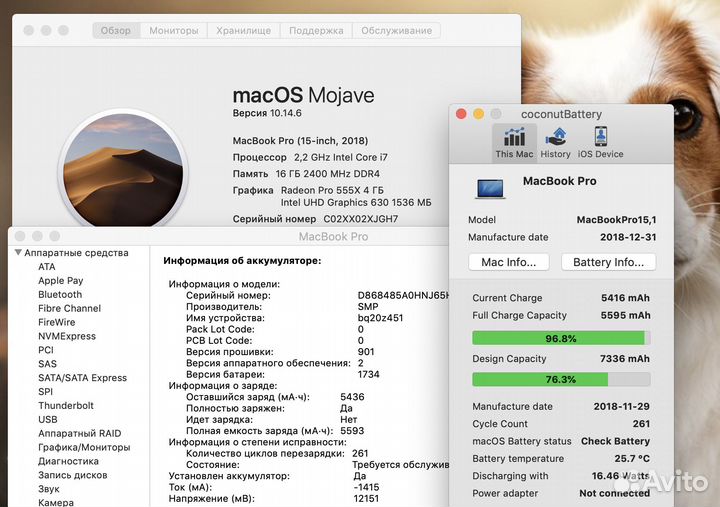Click the Radeon Pro 555X 4 ГБ text
Viewport: 720px width, 507px height.
click(332, 190)
